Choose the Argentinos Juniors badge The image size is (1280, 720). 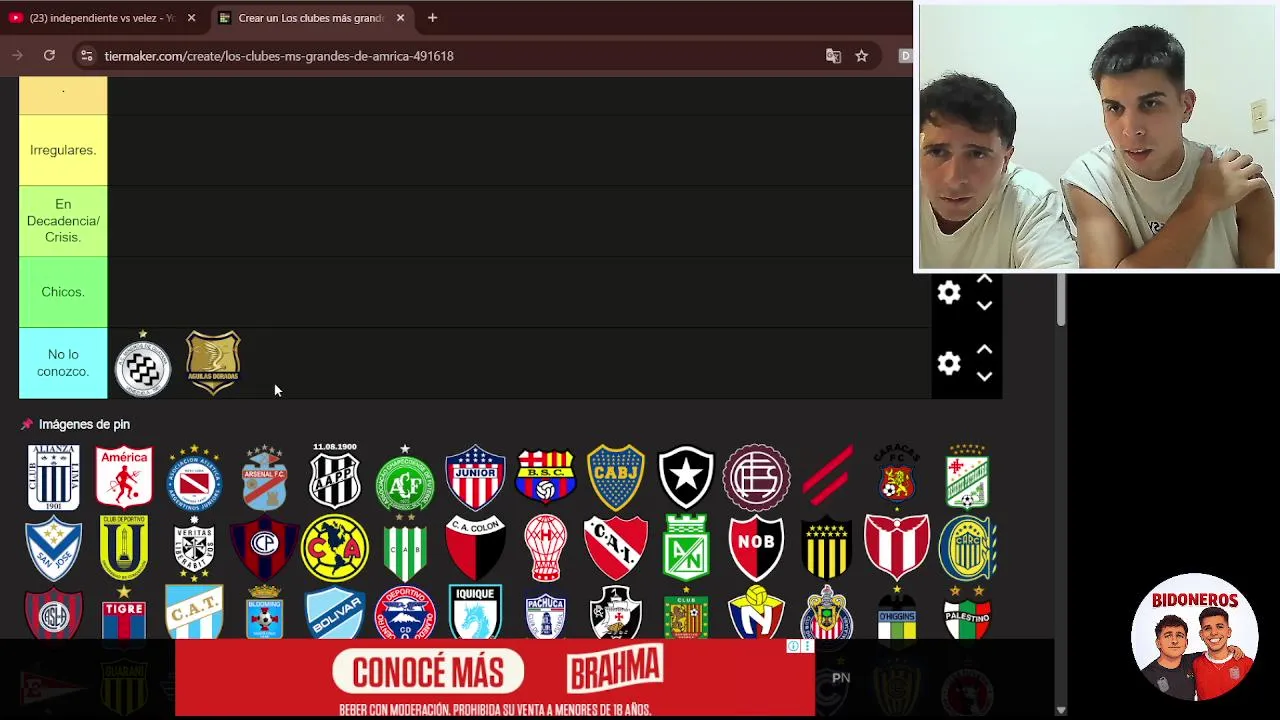(x=194, y=477)
